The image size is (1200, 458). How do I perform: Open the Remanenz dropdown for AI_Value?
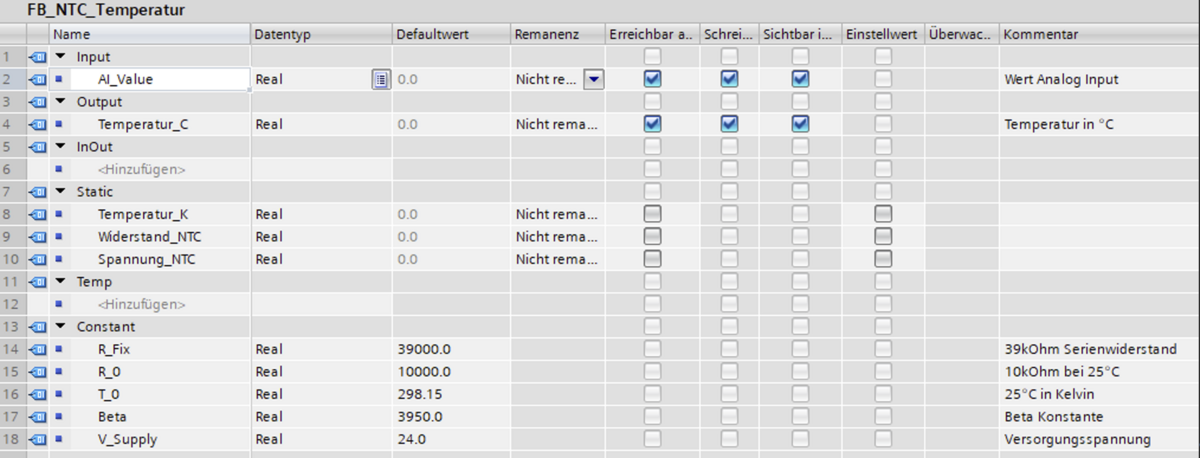tap(593, 79)
